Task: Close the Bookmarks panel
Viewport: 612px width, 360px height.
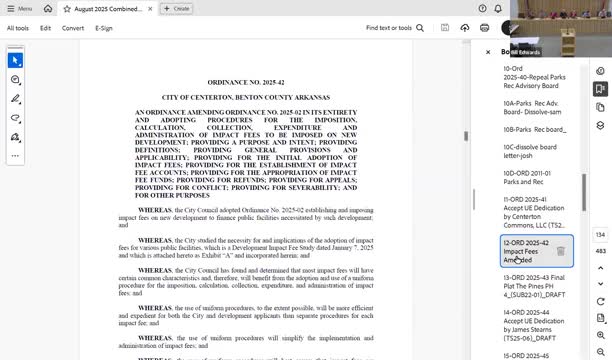Action: point(488,52)
